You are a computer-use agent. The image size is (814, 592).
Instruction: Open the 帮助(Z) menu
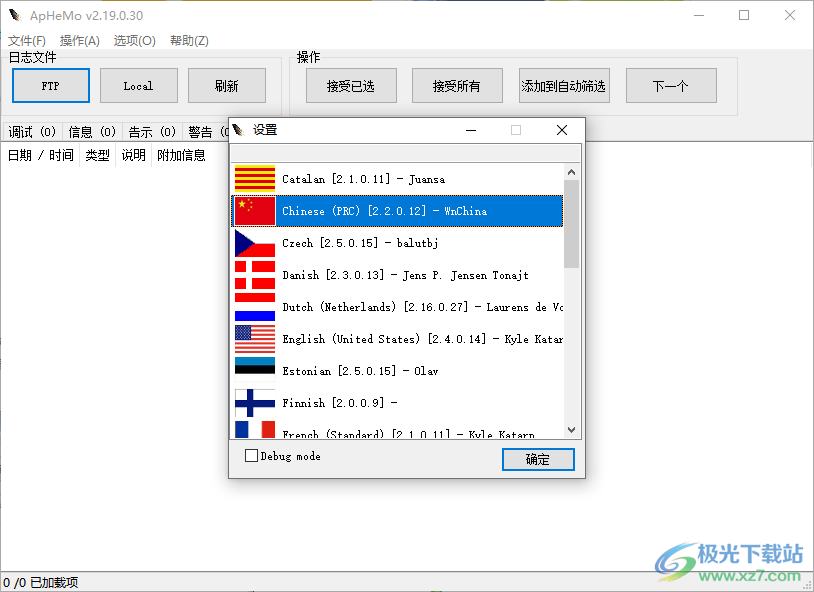[189, 41]
